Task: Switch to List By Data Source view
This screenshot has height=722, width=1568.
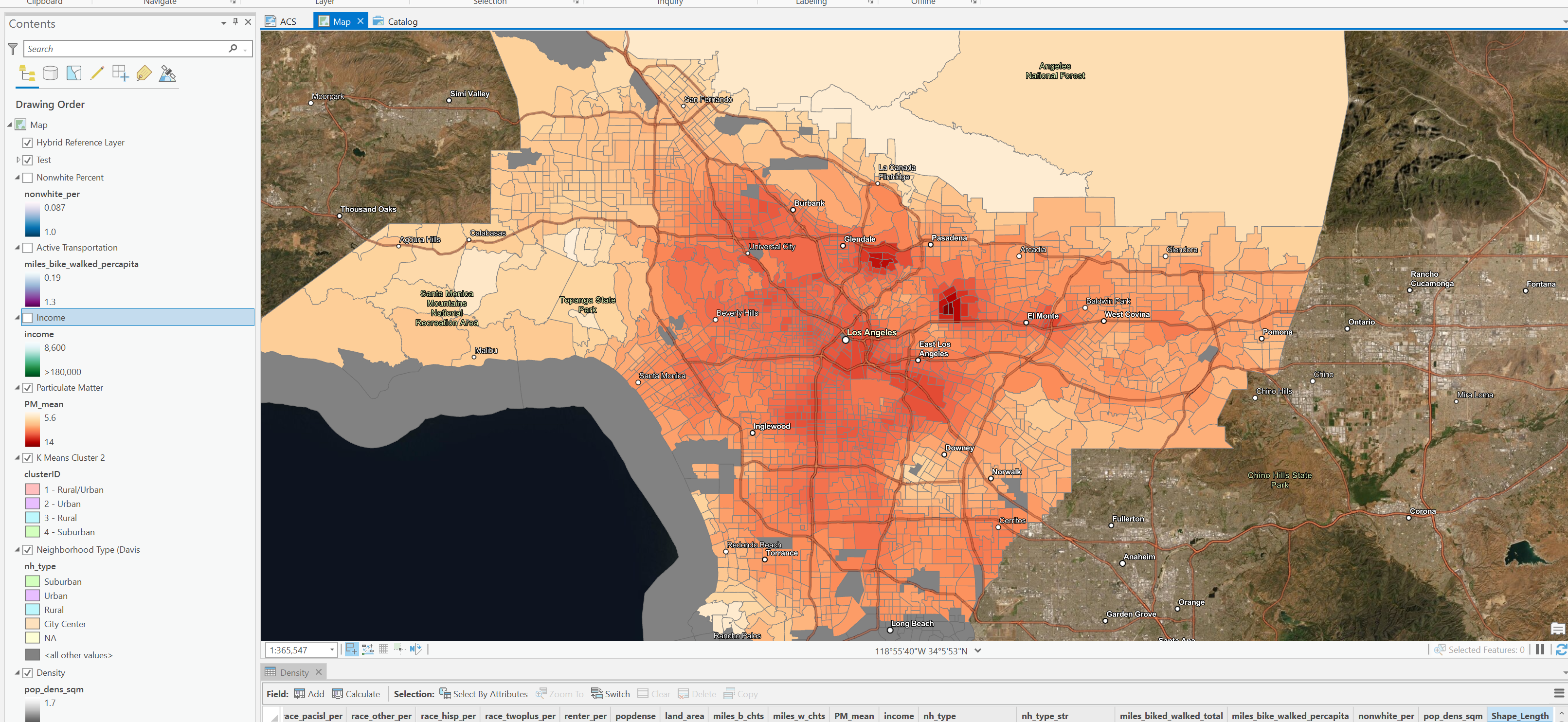Action: tap(50, 73)
